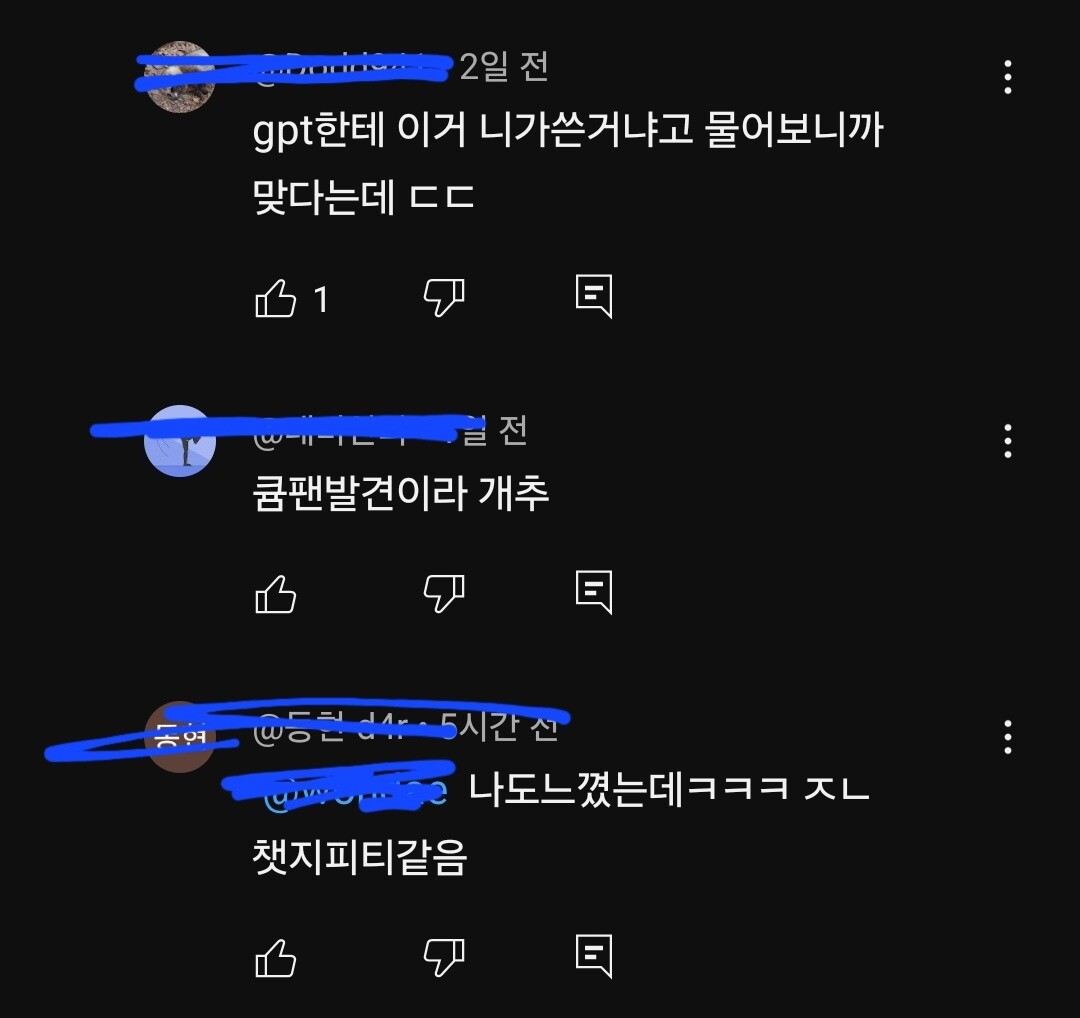Open options menu for gpt comment
1080x1018 pixels.
tap(1008, 76)
